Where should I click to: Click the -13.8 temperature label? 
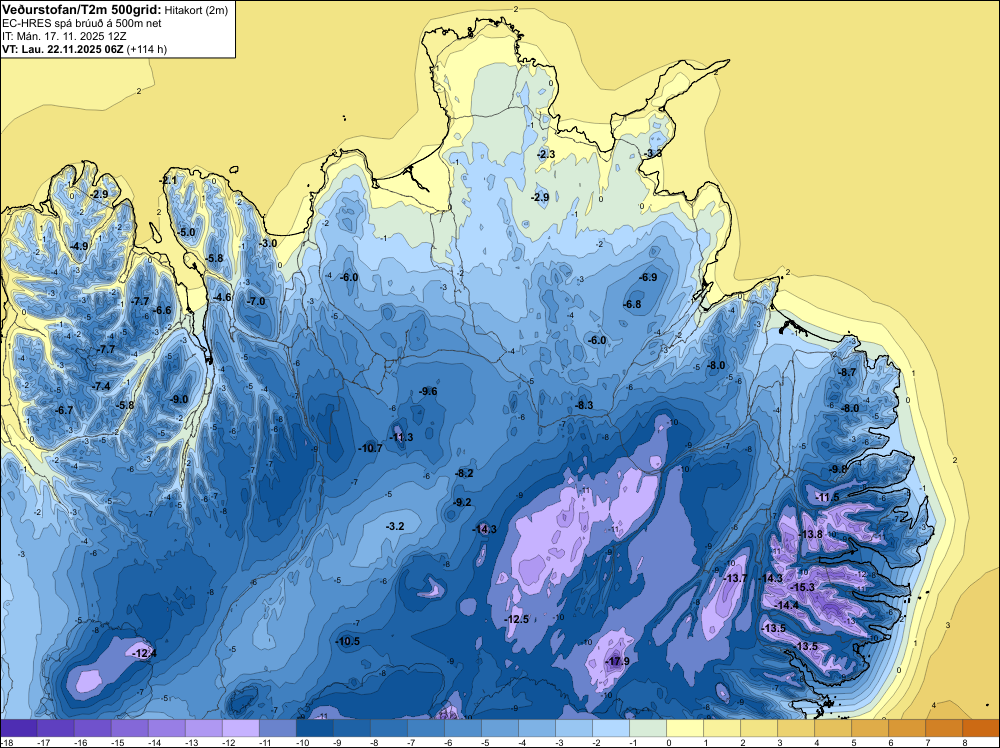811,534
